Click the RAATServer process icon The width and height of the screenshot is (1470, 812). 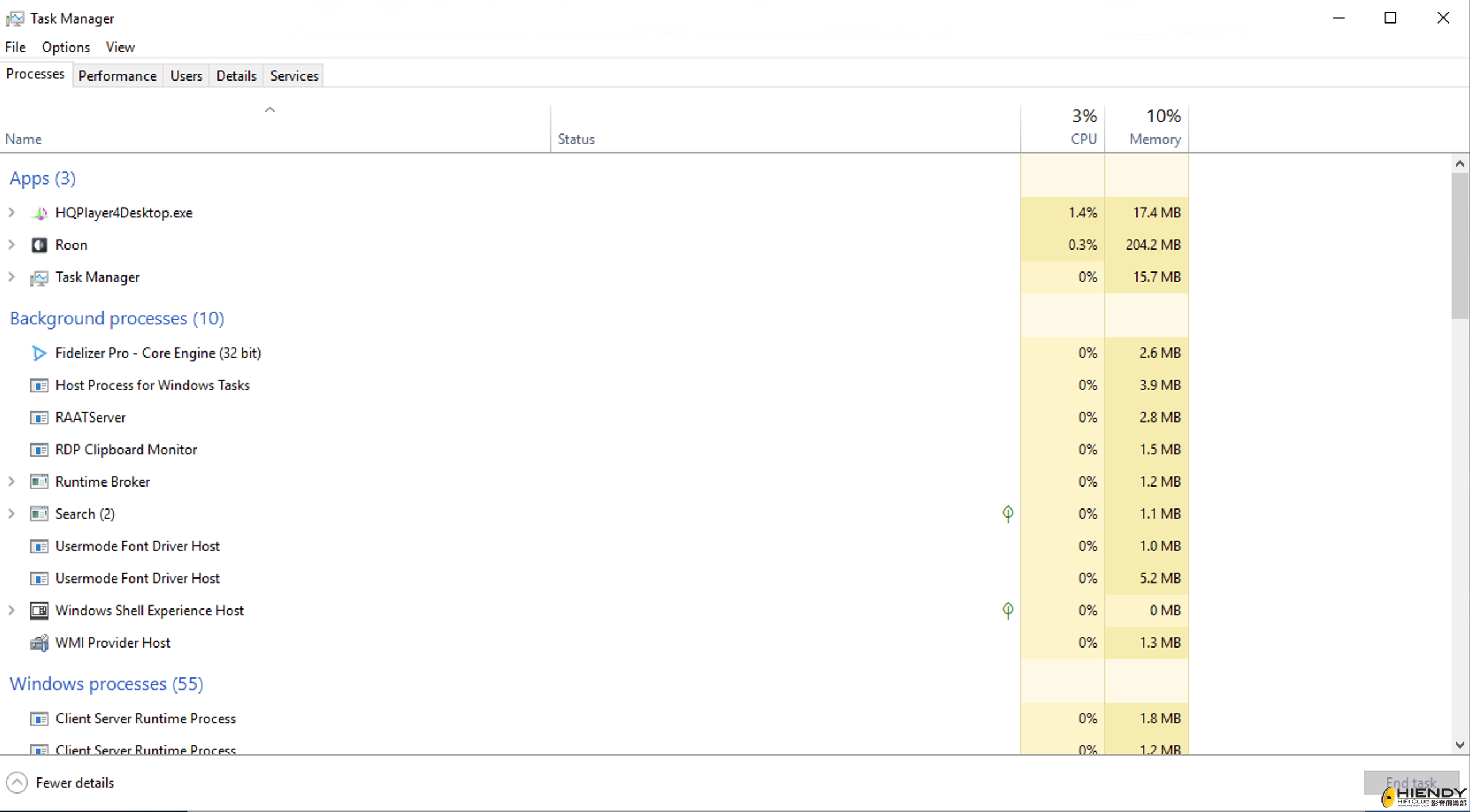point(39,417)
